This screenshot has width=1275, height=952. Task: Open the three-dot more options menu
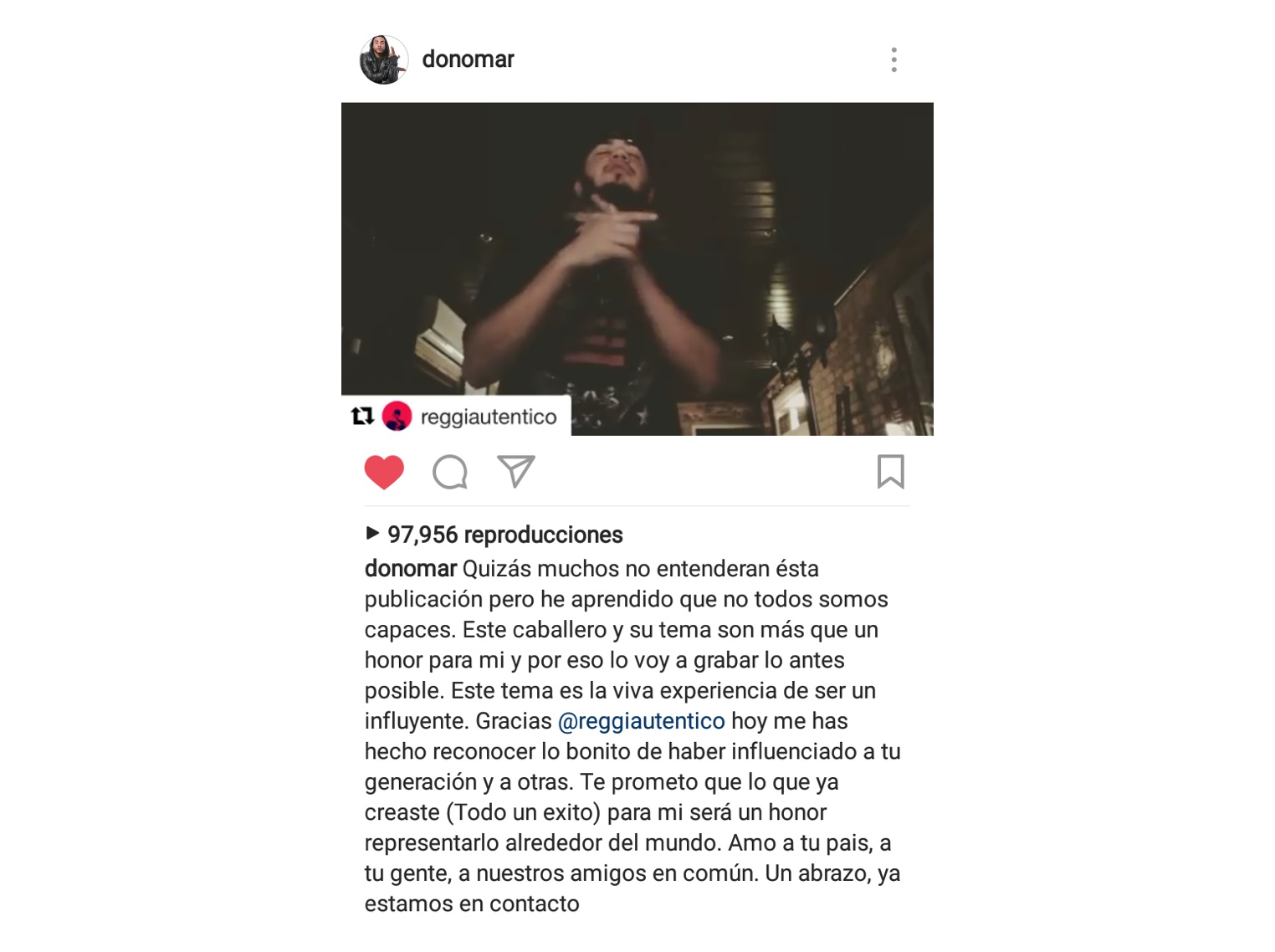[x=894, y=59]
